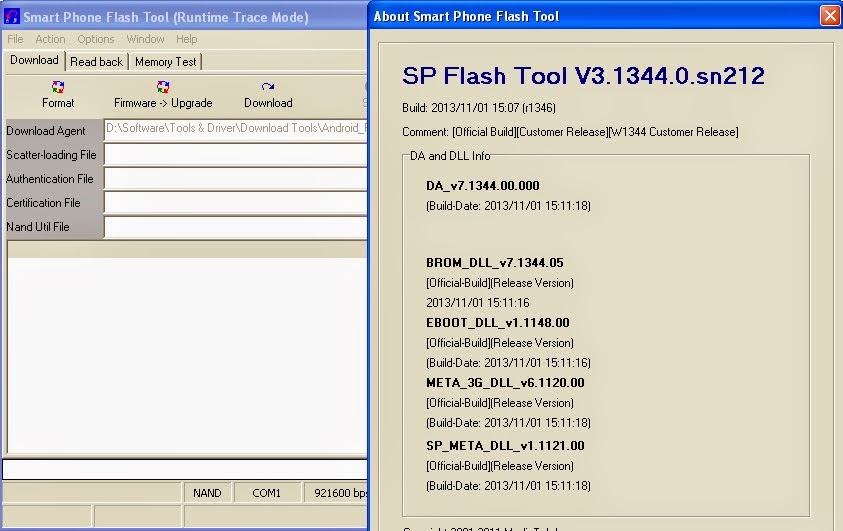
Task: Open the File menu
Action: [15, 39]
